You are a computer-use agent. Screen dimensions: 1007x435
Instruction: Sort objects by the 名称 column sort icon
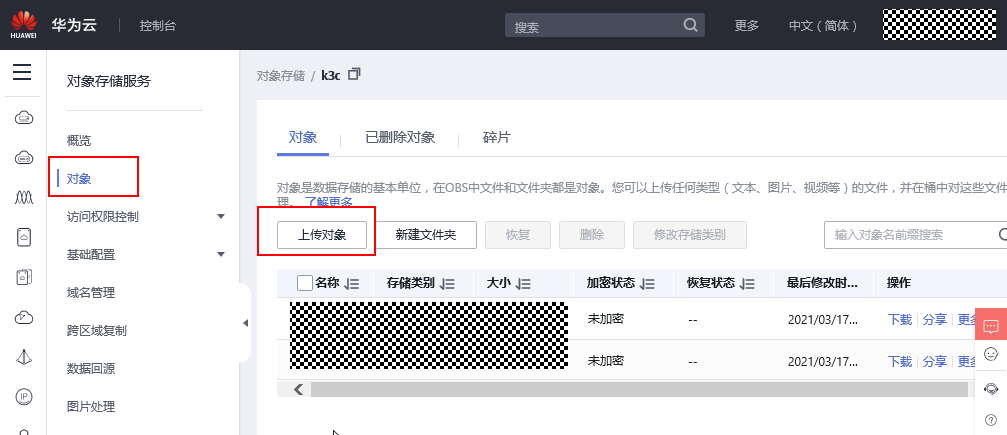351,283
